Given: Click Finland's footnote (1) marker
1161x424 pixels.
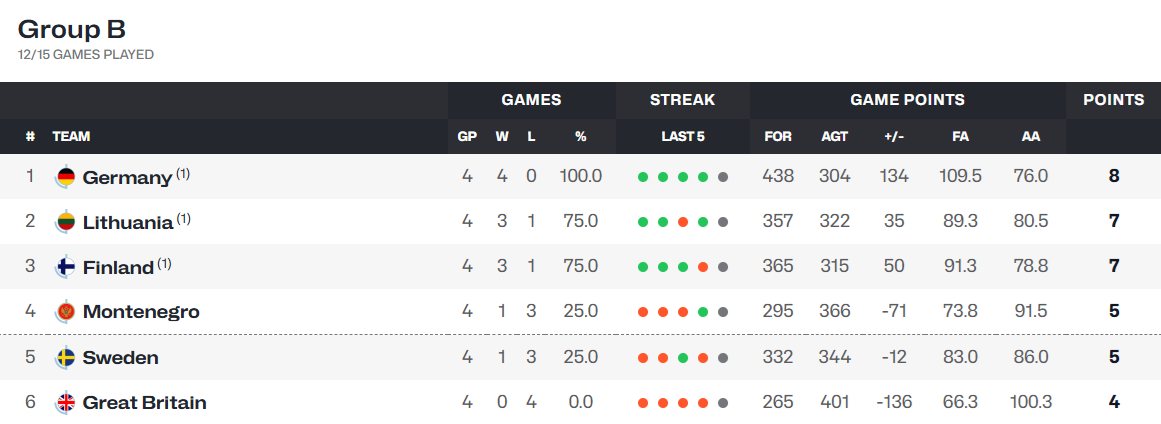Looking at the screenshot, I should [164, 263].
